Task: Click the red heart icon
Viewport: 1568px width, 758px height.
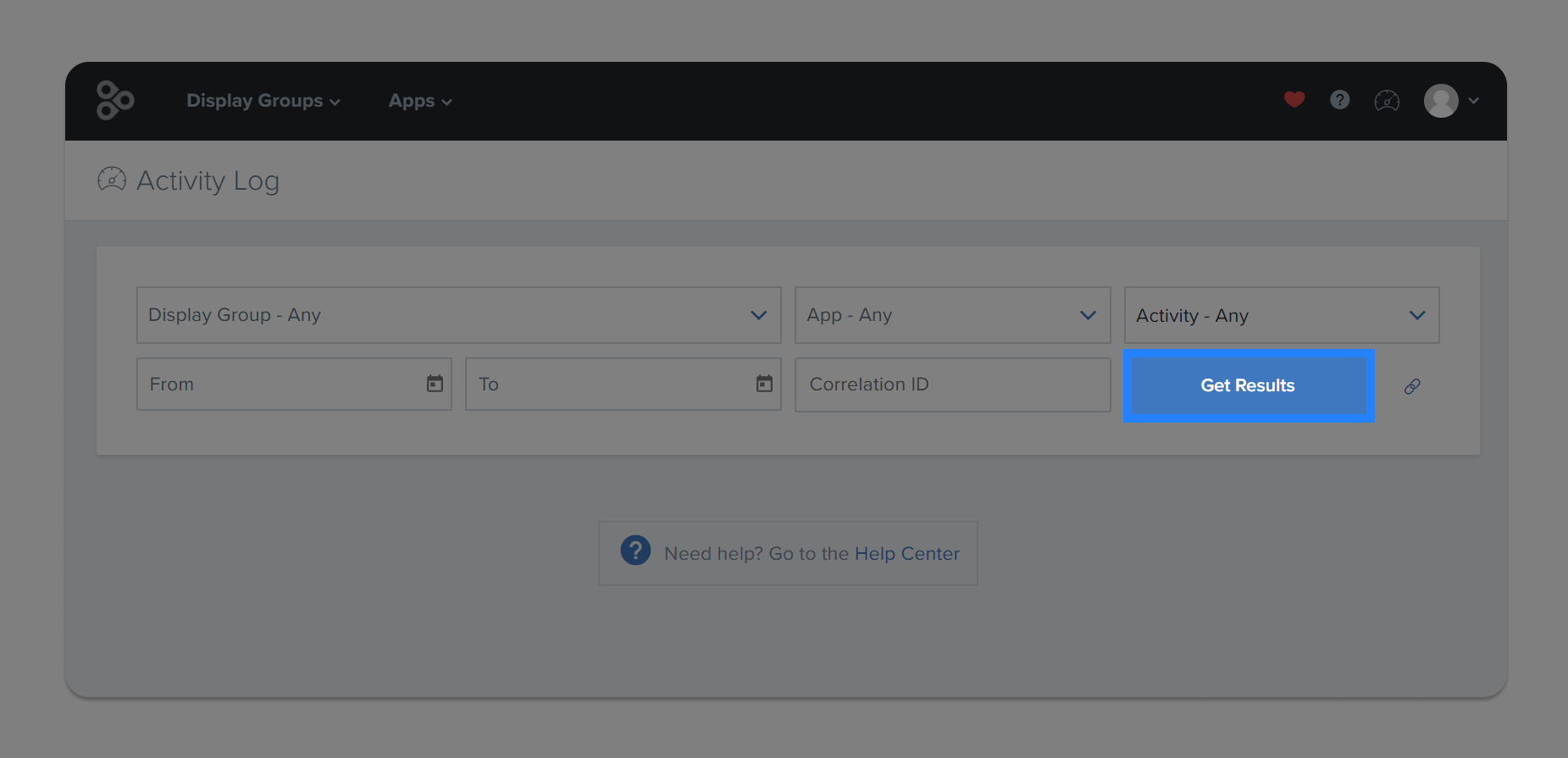Action: (x=1294, y=100)
